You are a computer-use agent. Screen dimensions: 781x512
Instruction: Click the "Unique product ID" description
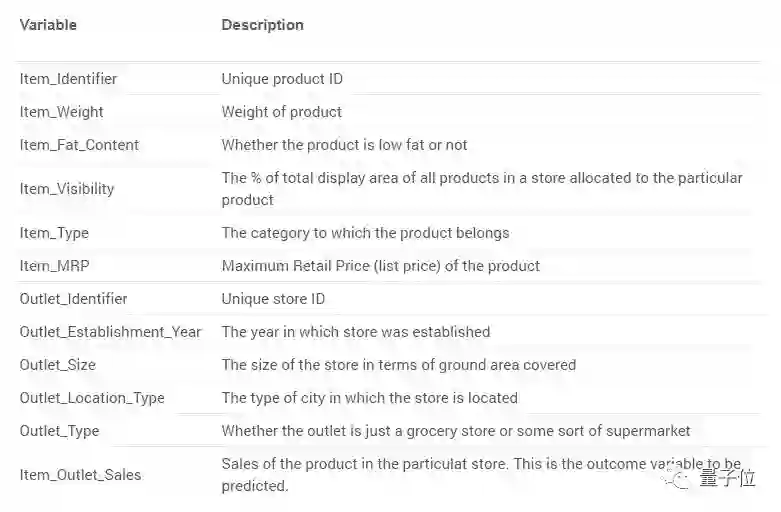(x=282, y=78)
